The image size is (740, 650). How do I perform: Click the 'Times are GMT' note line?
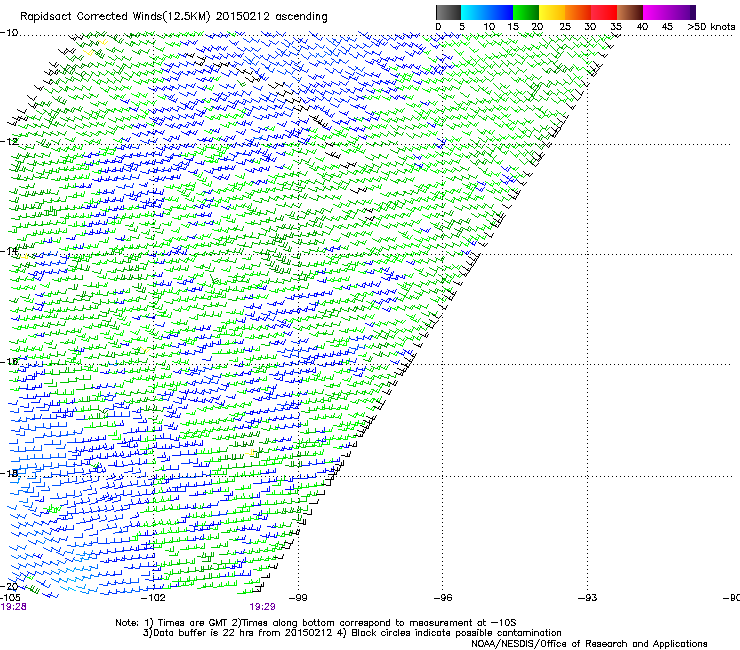pyautogui.click(x=316, y=623)
